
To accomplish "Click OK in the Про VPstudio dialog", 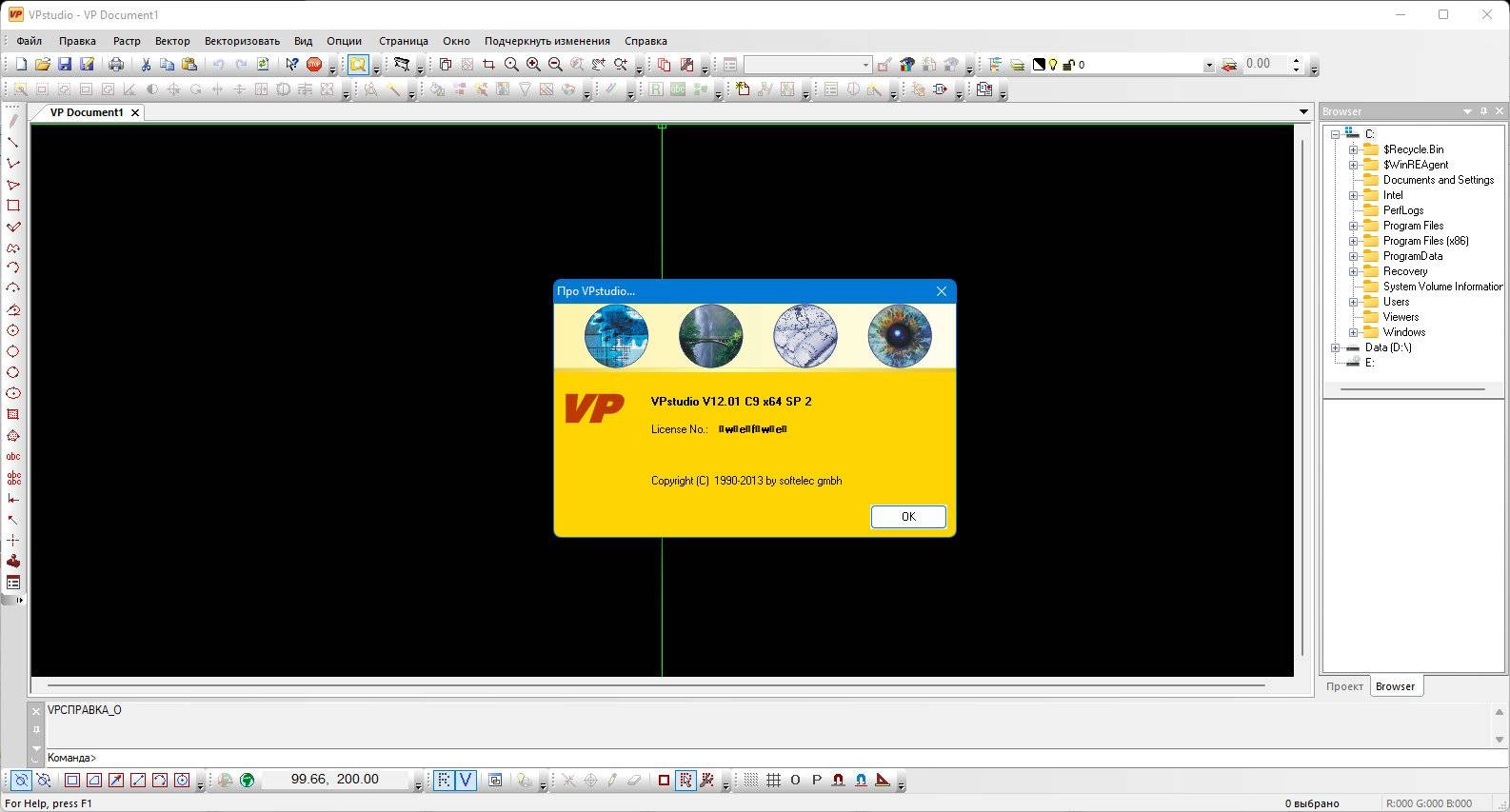I will pyautogui.click(x=908, y=516).
